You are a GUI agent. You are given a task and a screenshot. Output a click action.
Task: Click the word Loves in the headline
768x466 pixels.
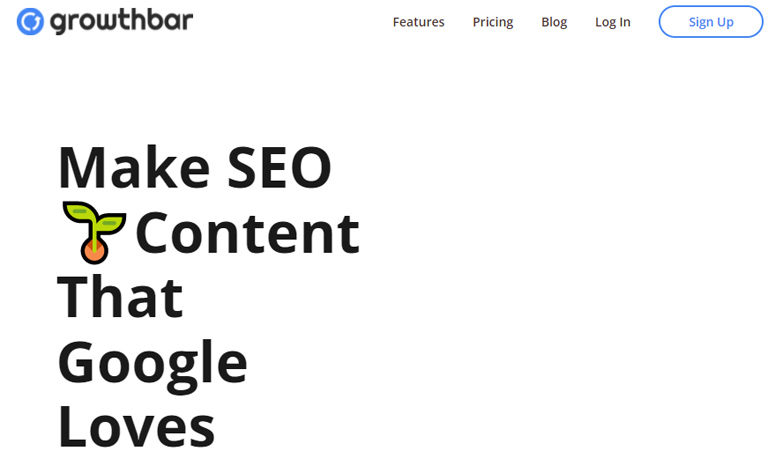pyautogui.click(x=136, y=424)
